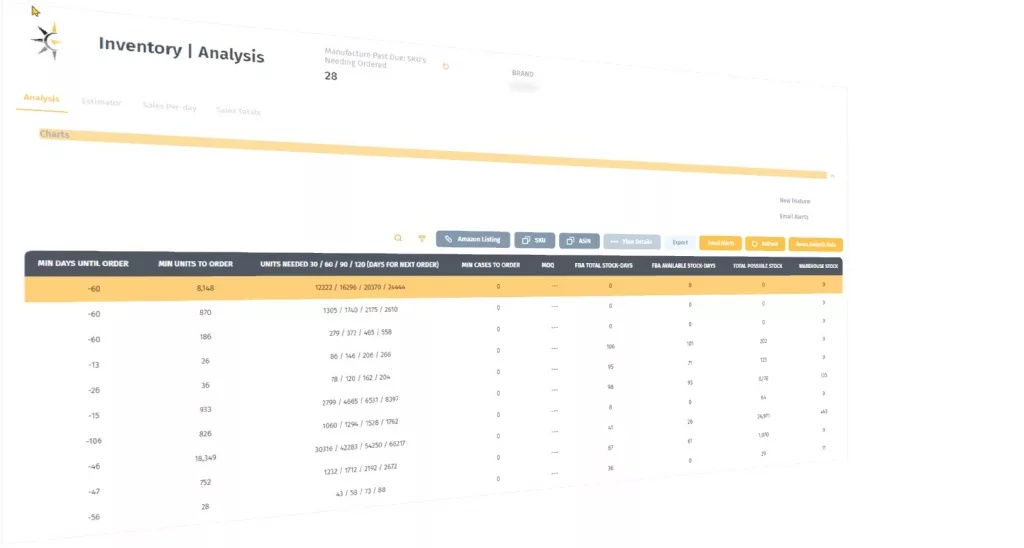Image resolution: width=1024 pixels, height=548 pixels.
Task: Click the 826 min units cell
Action: [205, 434]
